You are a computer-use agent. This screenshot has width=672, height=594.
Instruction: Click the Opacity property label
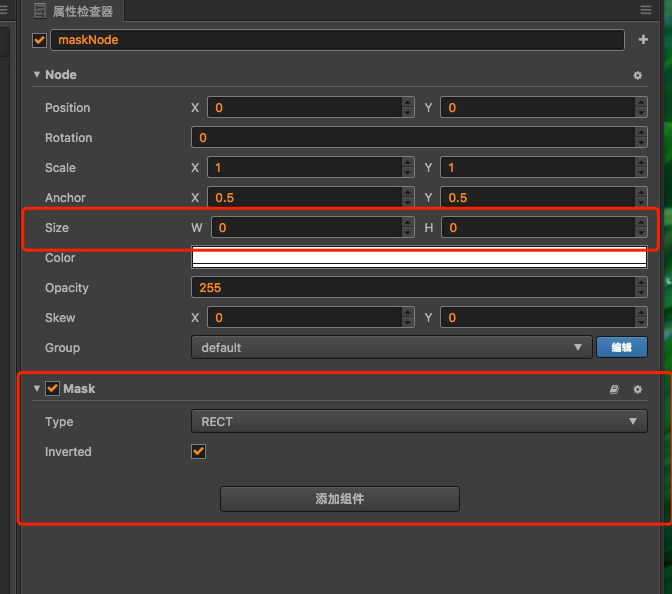67,288
